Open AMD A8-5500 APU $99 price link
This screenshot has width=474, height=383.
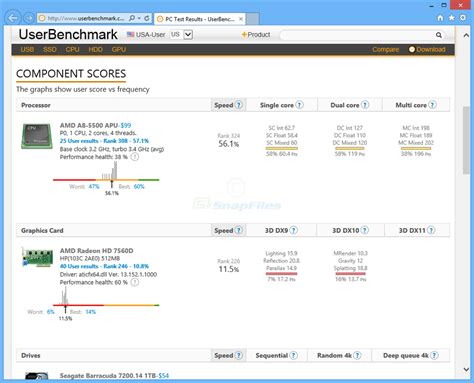126,125
